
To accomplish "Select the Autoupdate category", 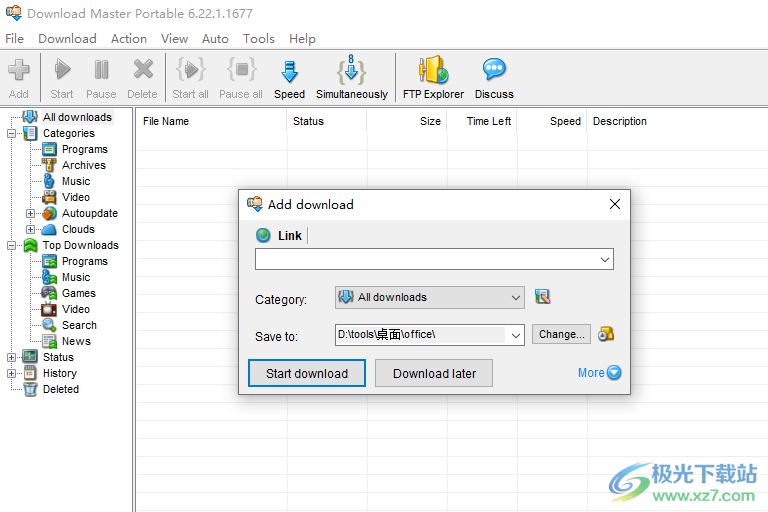I will tap(90, 213).
